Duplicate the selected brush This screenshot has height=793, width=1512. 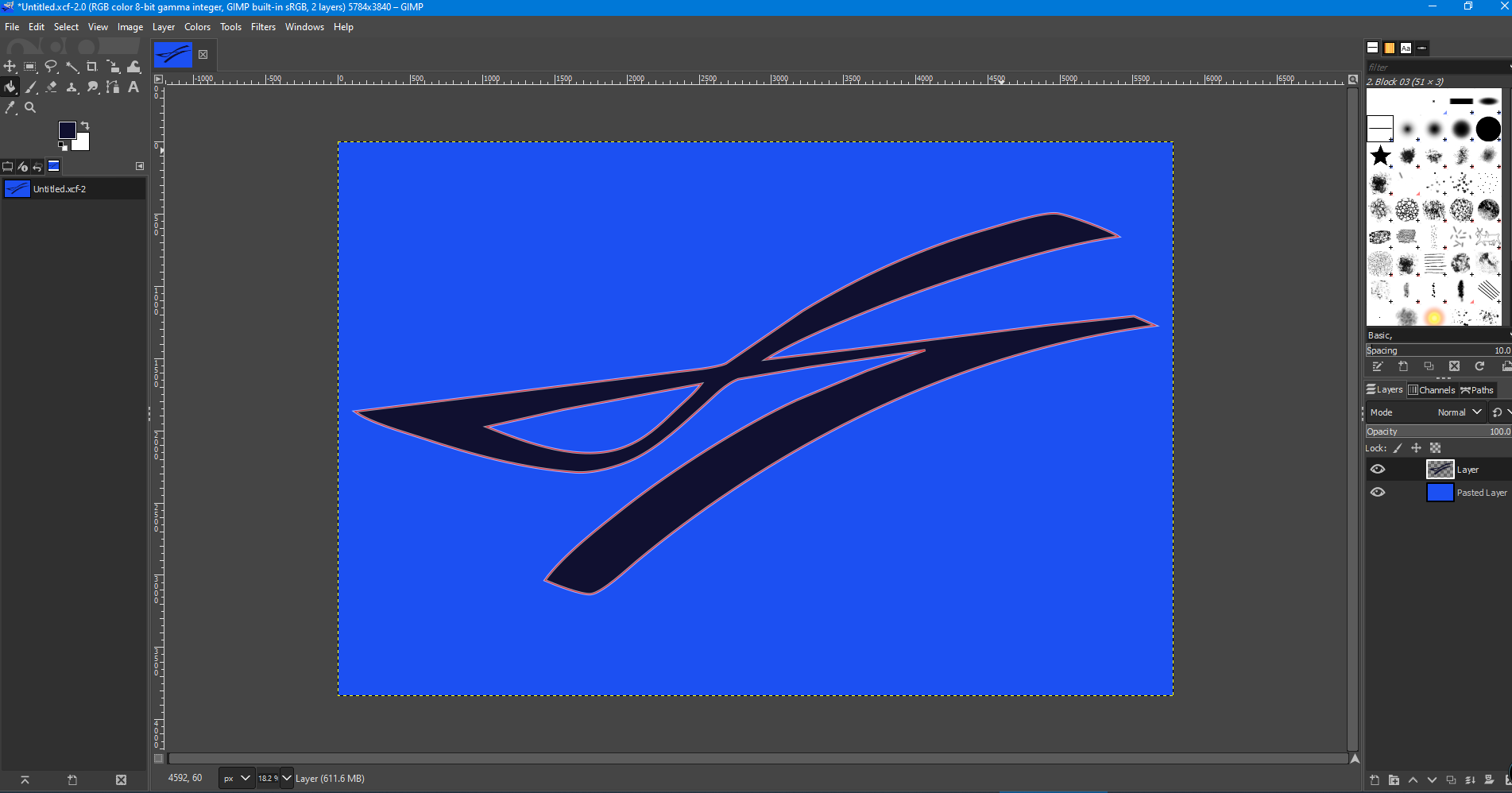pyautogui.click(x=1429, y=366)
